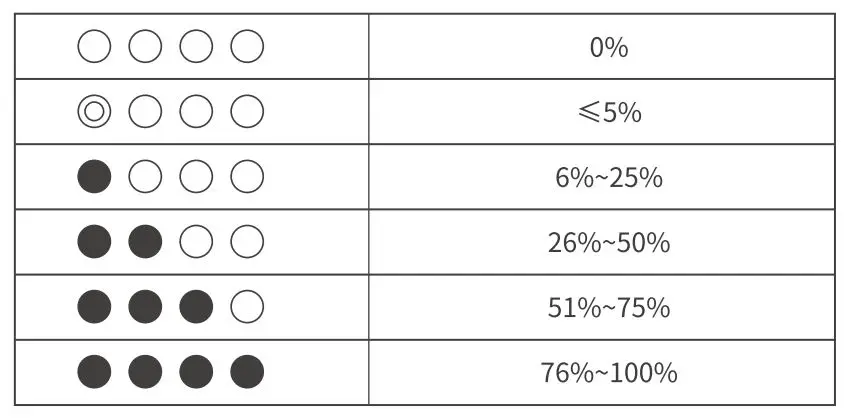Click the 76%~100% label
Viewport: 853px width, 418px height.
pyautogui.click(x=608, y=373)
